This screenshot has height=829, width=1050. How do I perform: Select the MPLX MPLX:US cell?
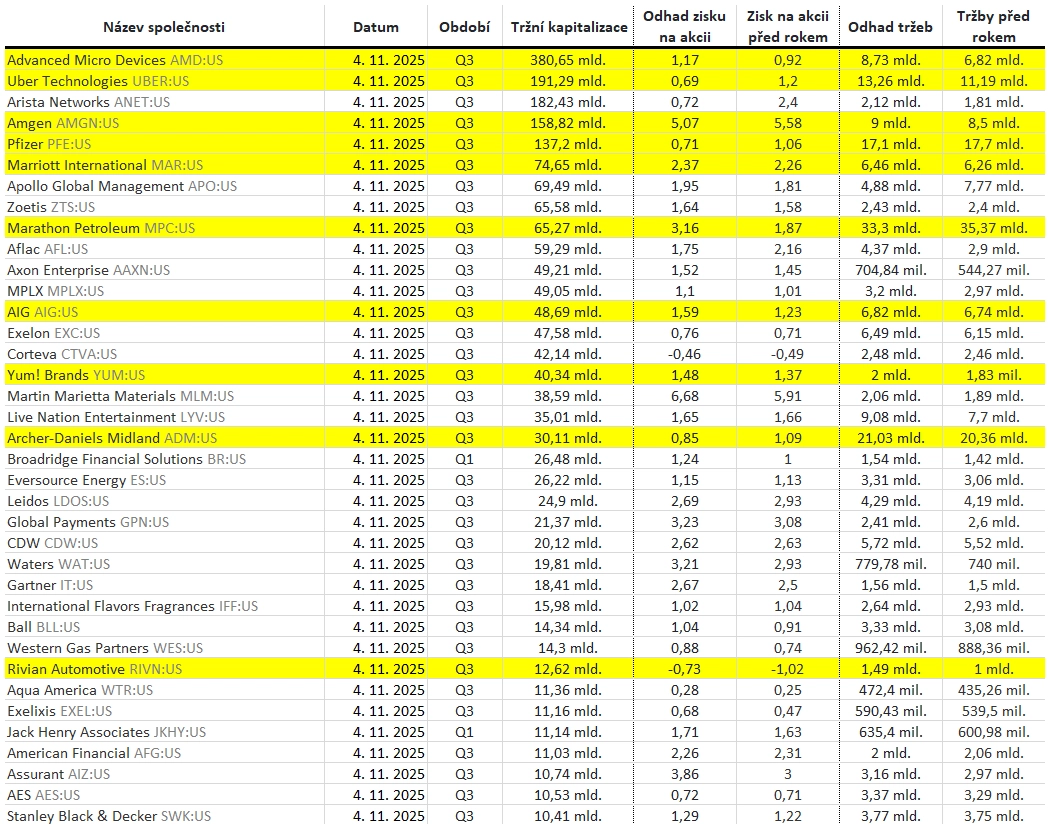pos(56,291)
